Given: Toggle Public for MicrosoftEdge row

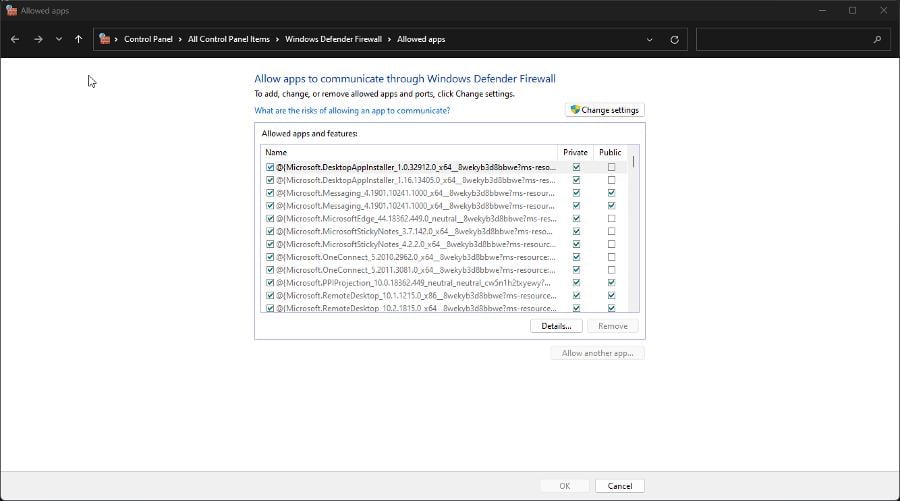Looking at the screenshot, I should [x=611, y=218].
